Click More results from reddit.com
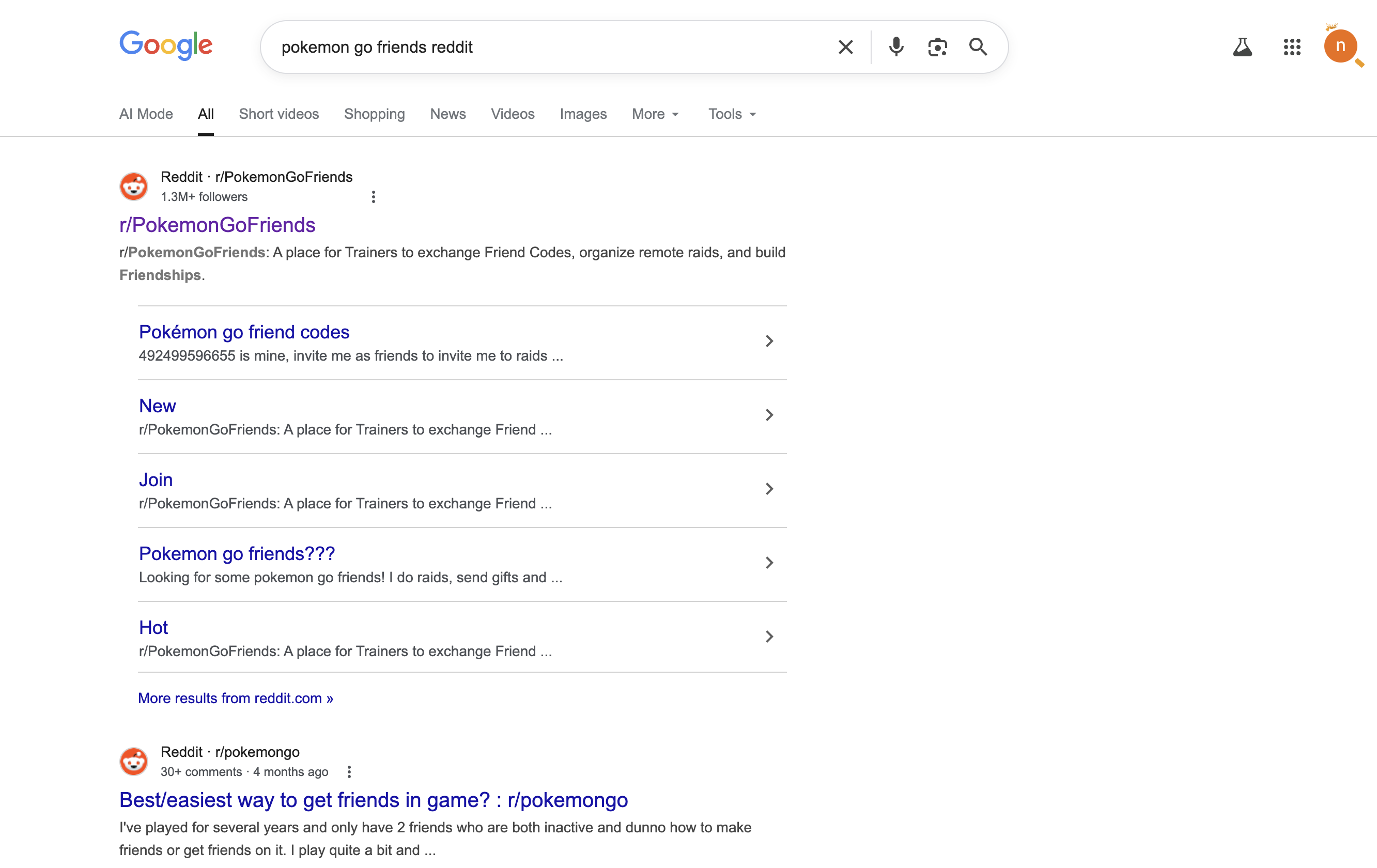Viewport: 1377px width, 868px height. 236,698
